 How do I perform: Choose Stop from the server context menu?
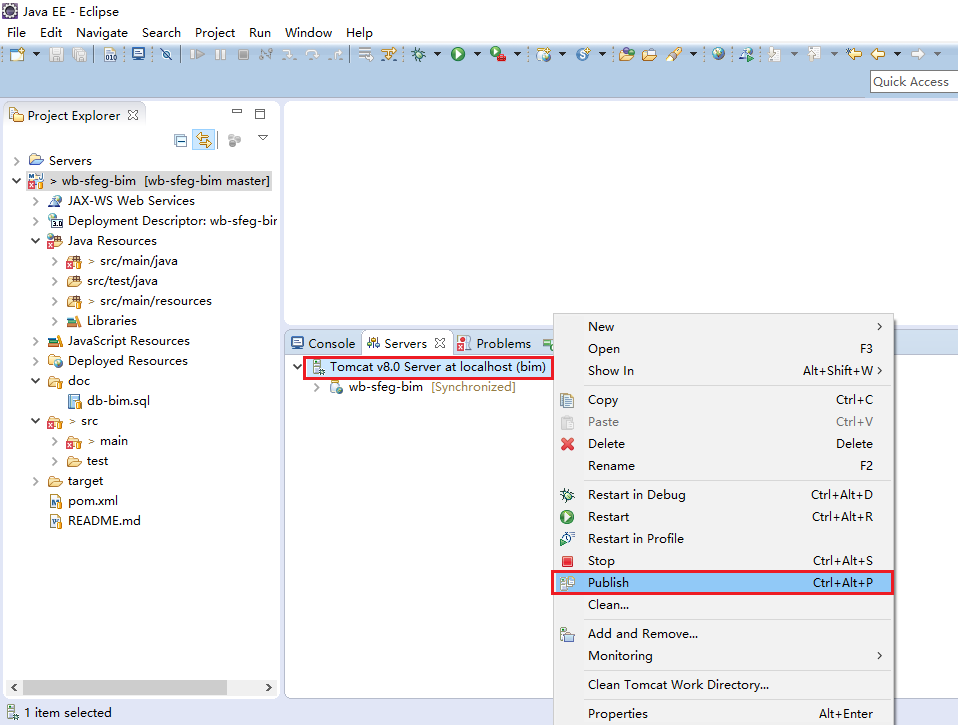coord(722,561)
